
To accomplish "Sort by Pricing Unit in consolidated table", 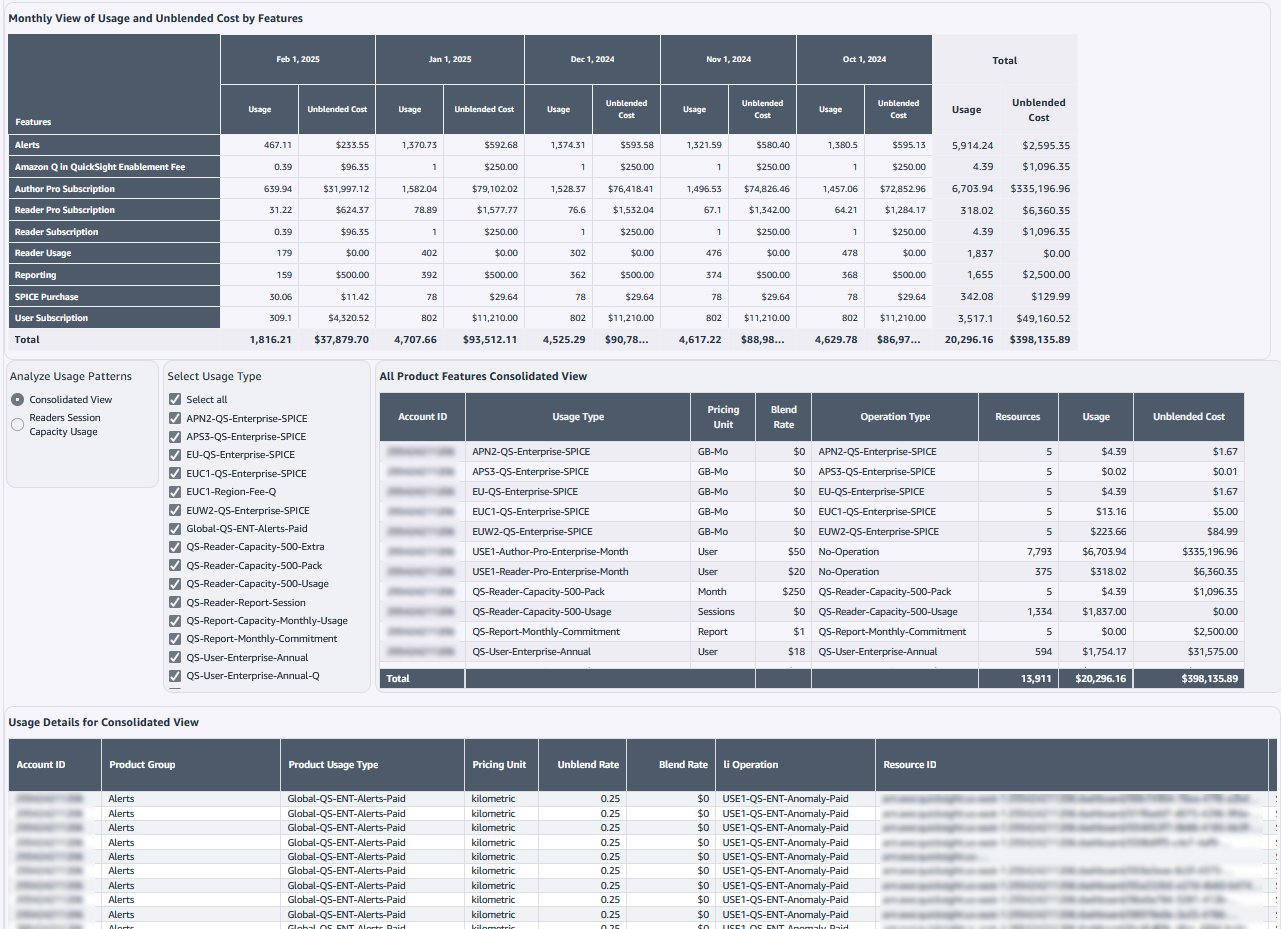I will (x=722, y=417).
